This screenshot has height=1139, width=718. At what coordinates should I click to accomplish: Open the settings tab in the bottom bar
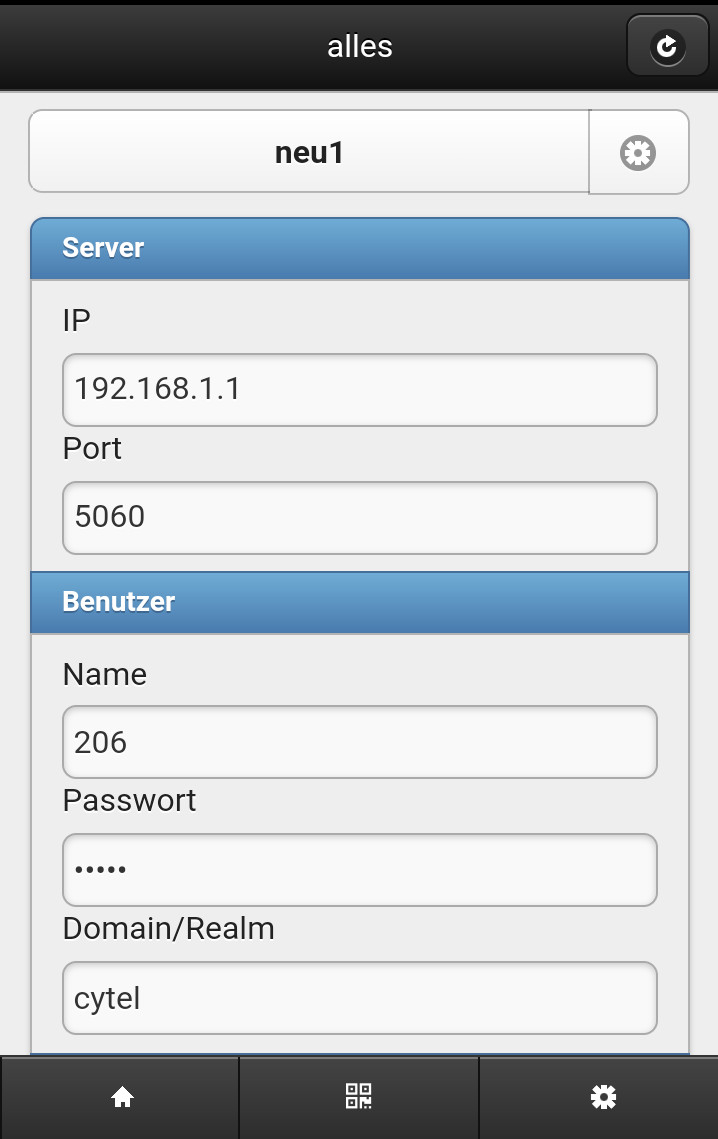point(602,1097)
